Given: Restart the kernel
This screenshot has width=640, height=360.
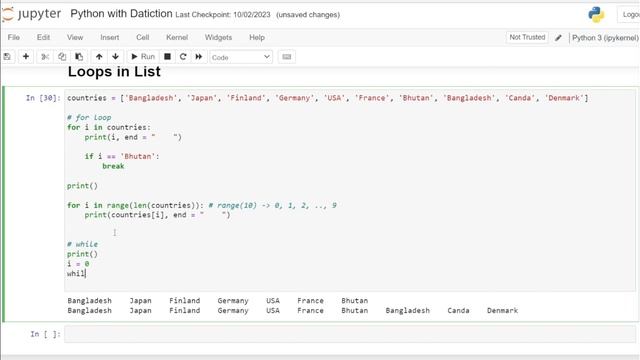Looking at the screenshot, I should (183, 57).
